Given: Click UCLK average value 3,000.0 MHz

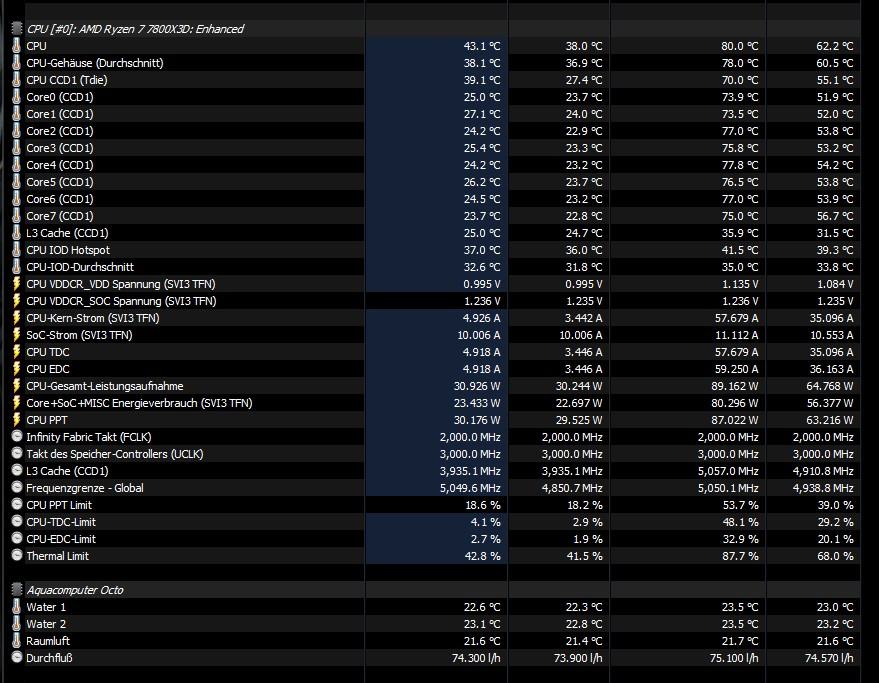Looking at the screenshot, I should [x=824, y=454].
